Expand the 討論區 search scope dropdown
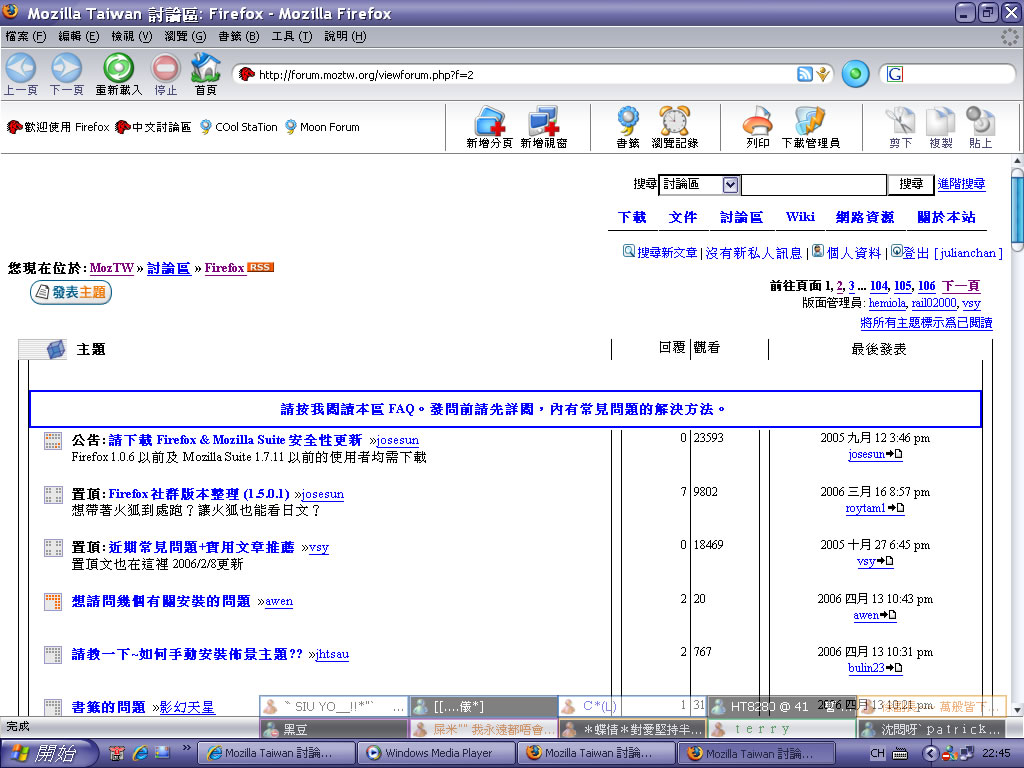The width and height of the screenshot is (1024, 768). point(730,185)
